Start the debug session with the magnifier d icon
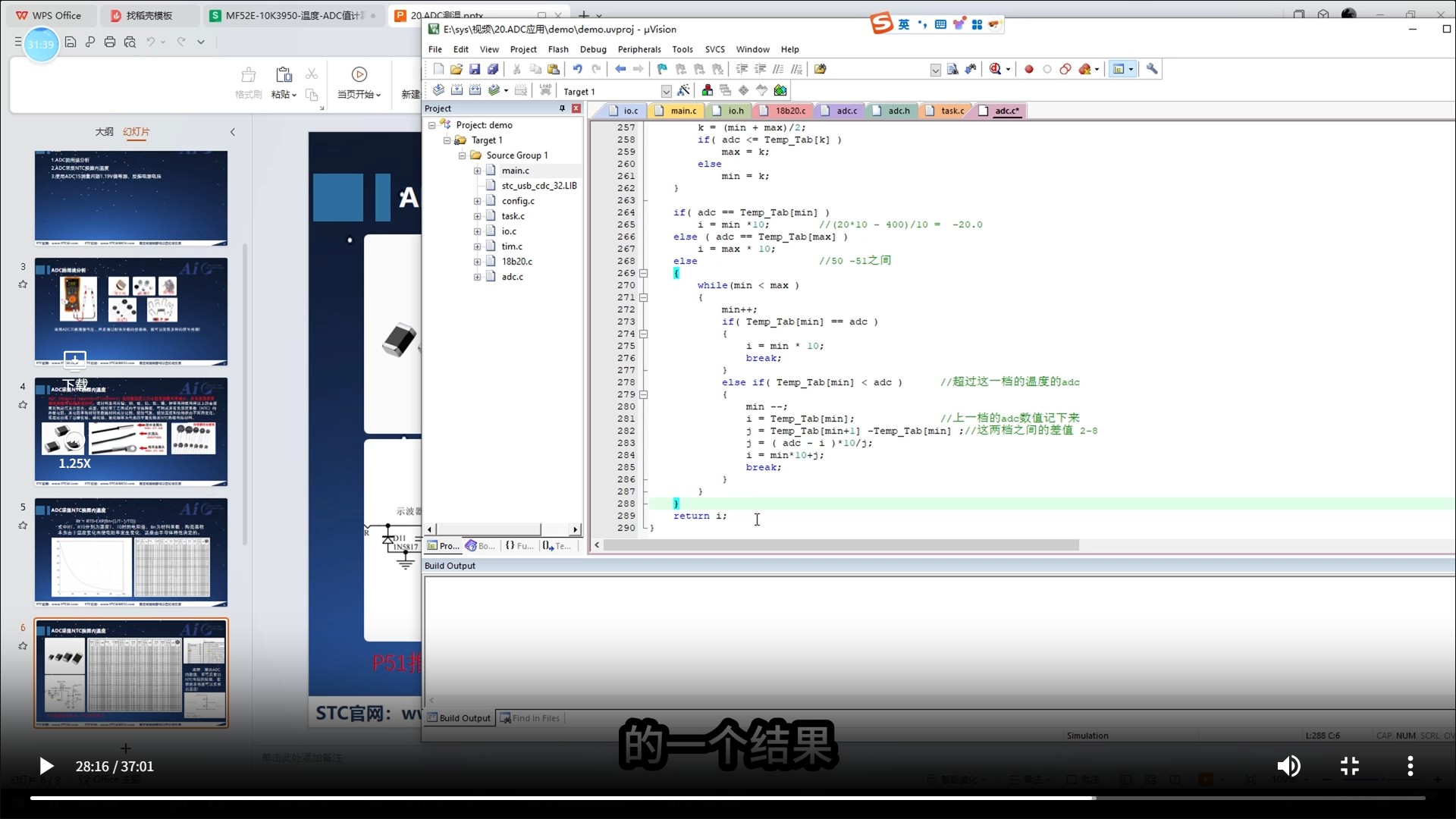Screen dimensions: 1456x819 tap(996, 69)
